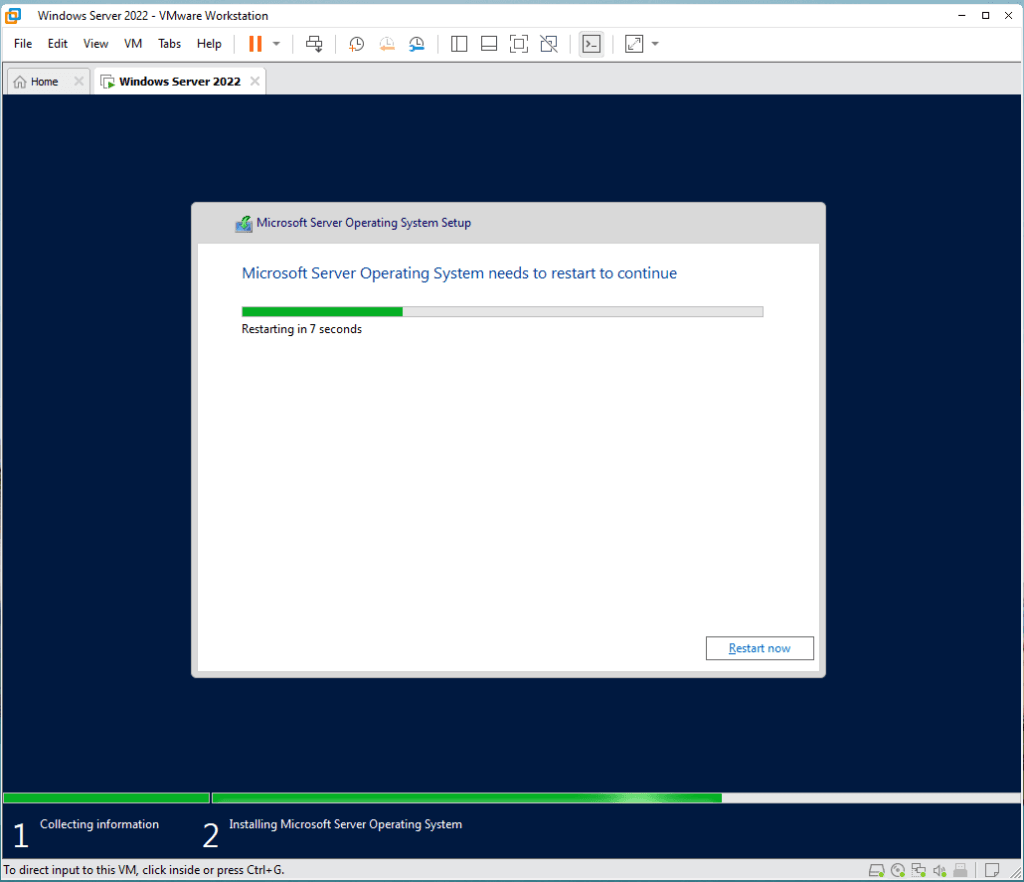Open the VM menu
Screen dimensions: 1024x882
click(133, 44)
